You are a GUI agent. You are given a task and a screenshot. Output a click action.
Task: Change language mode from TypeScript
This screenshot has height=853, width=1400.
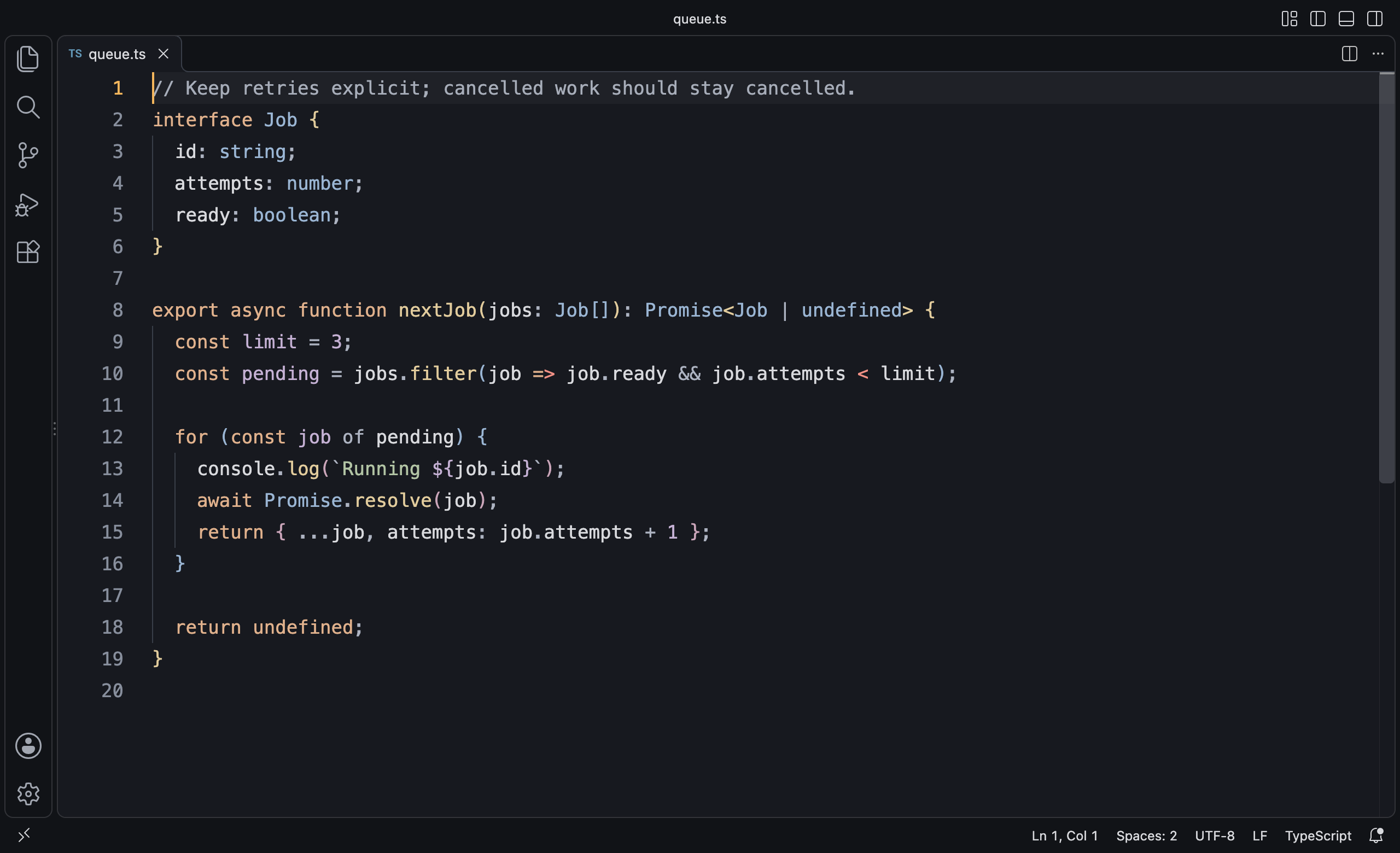pyautogui.click(x=1317, y=836)
